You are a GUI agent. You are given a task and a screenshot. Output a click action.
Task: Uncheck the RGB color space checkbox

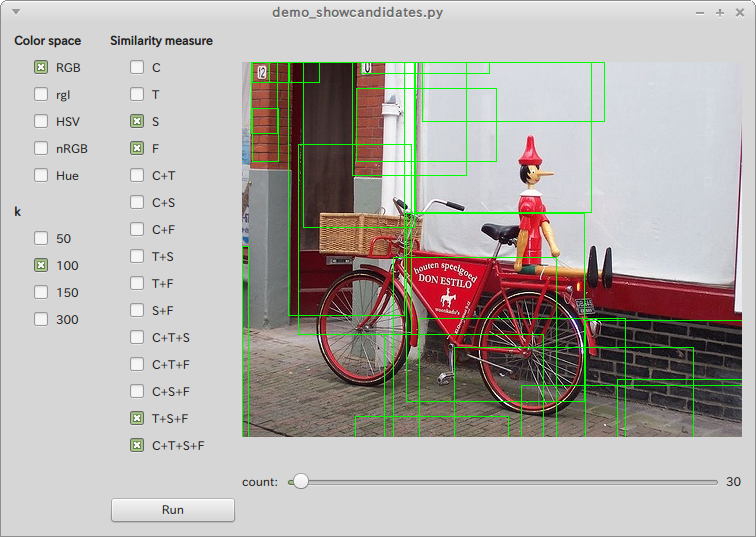[41, 67]
